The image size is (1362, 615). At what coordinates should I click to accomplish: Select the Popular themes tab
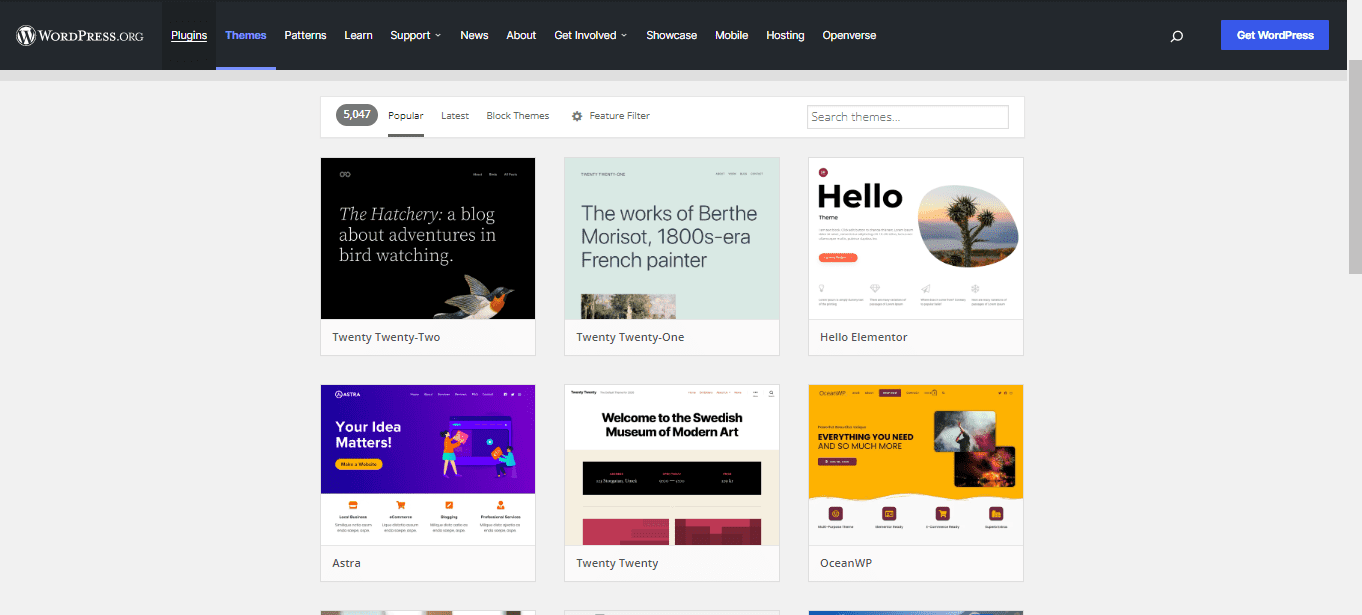coord(406,116)
